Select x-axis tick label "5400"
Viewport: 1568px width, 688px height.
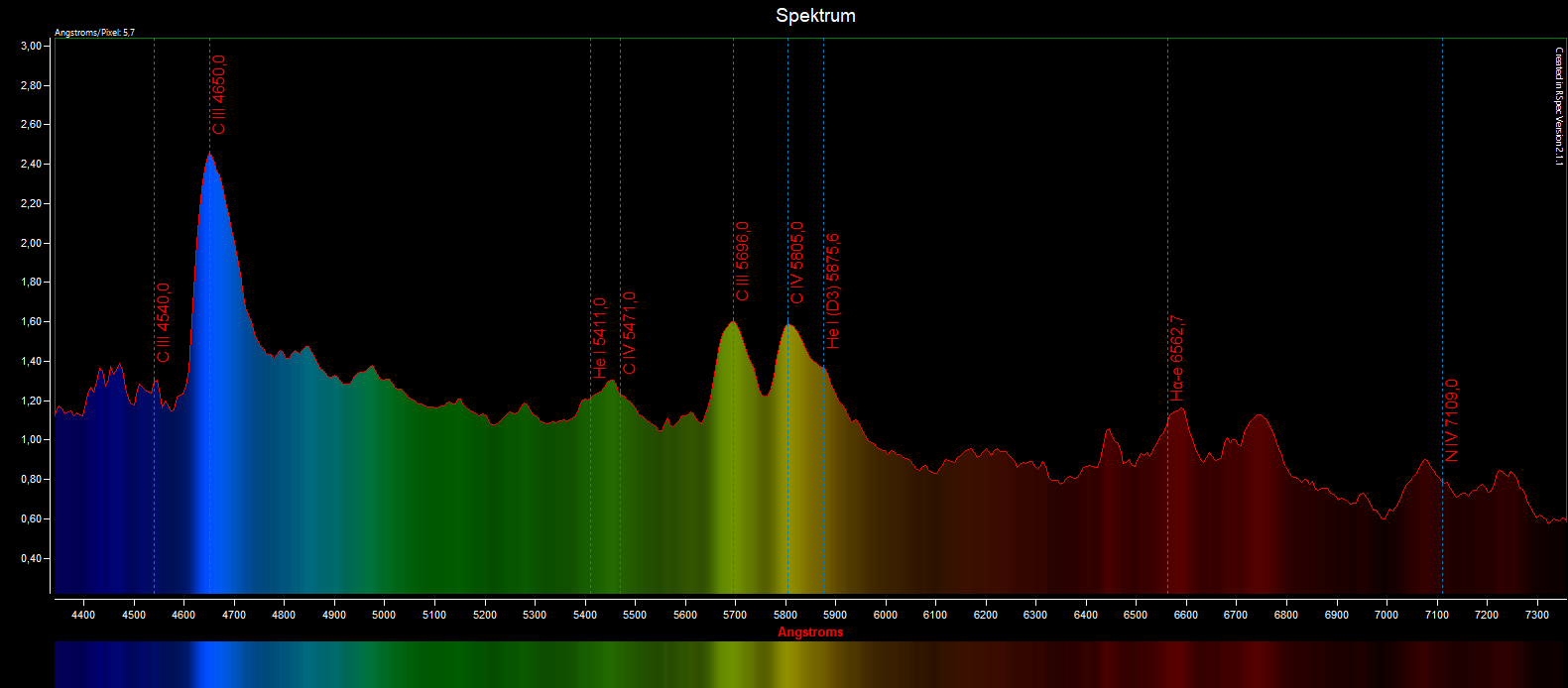585,615
